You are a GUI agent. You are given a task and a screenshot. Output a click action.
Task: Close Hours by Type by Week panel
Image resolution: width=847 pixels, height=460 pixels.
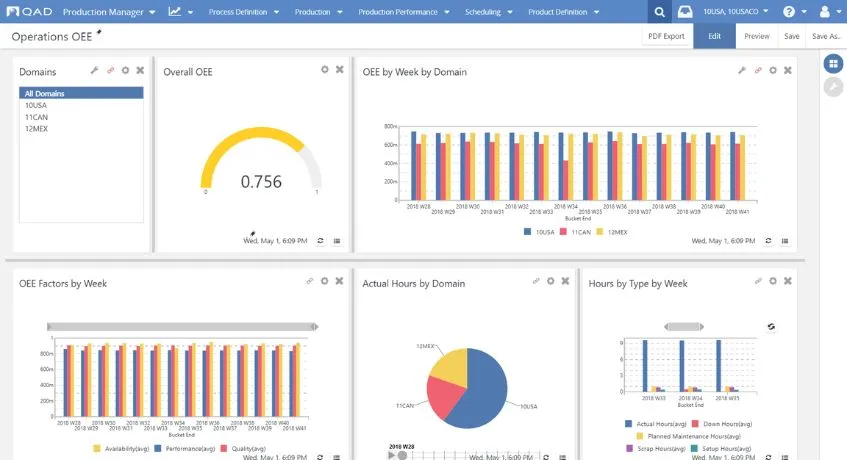pos(788,281)
